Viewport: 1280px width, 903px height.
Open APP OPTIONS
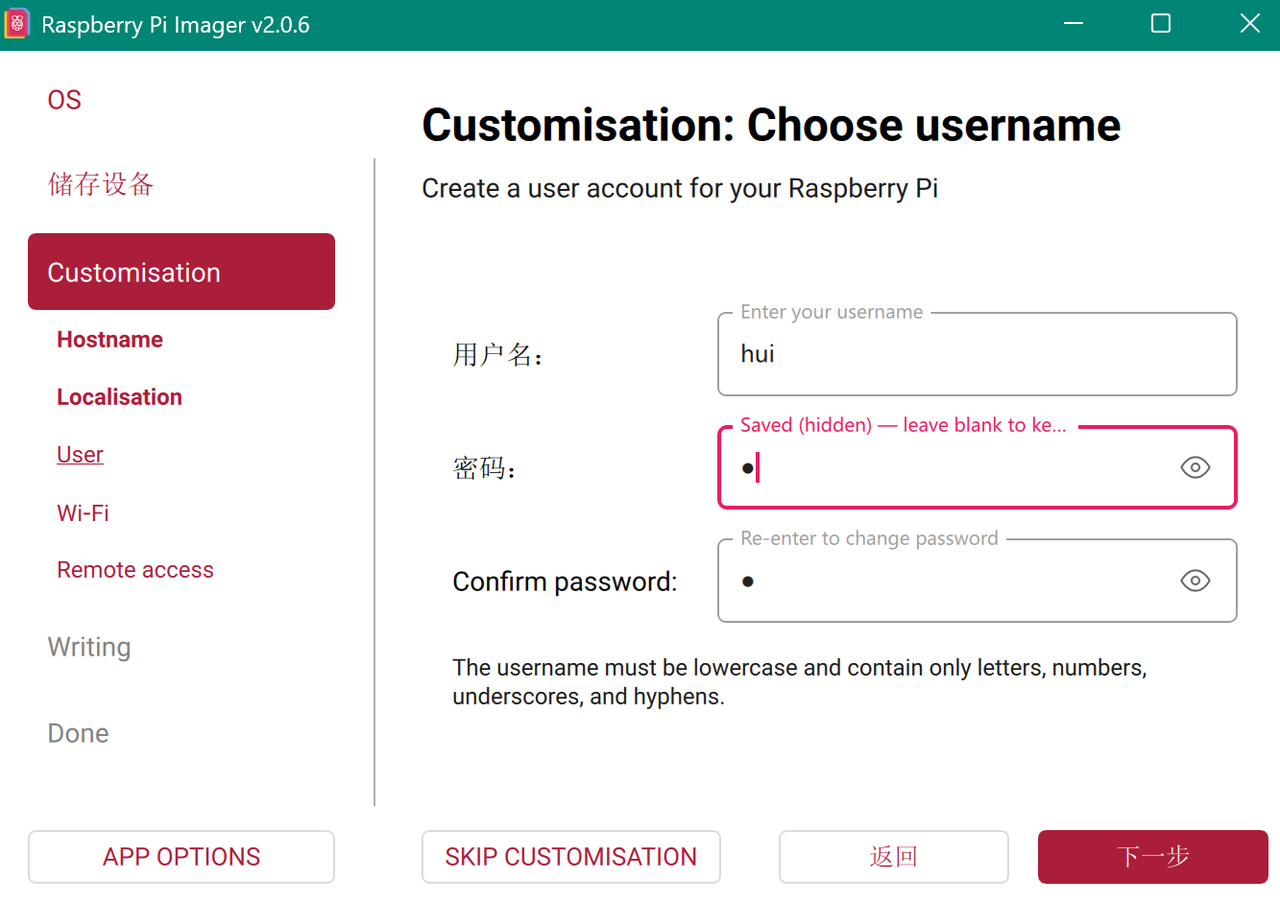(x=181, y=857)
